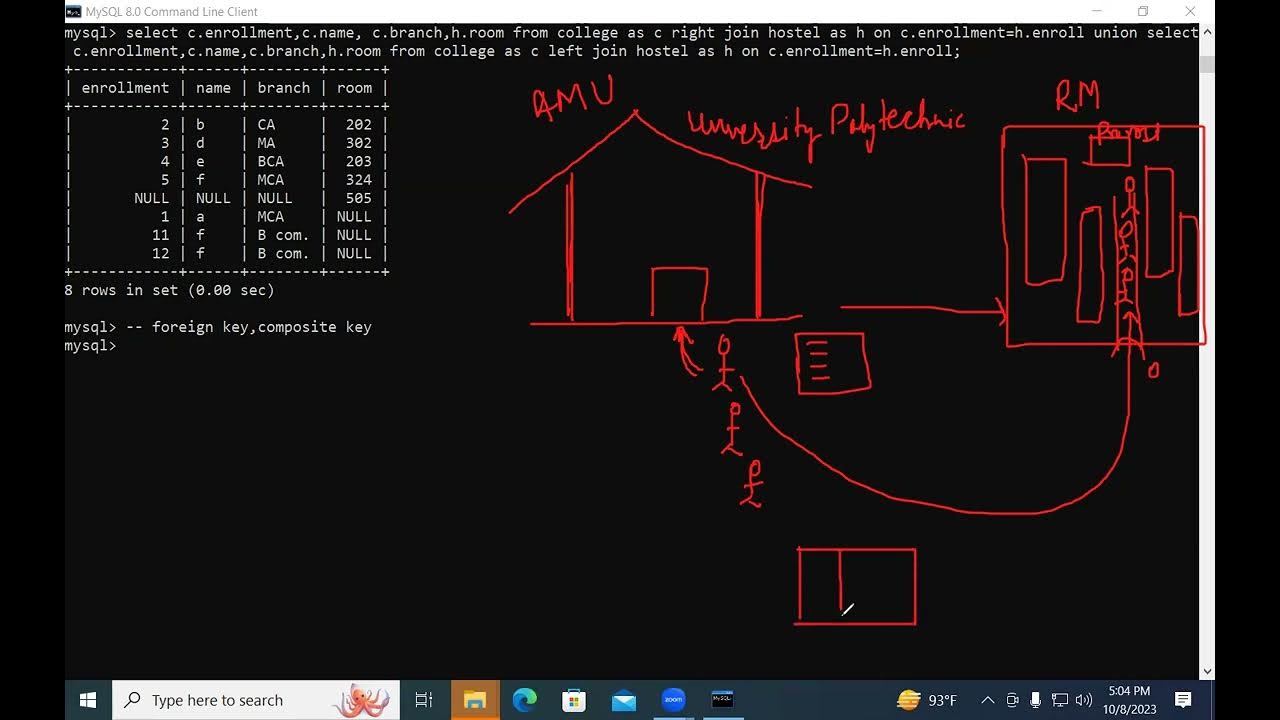Show hidden system tray icons
Viewport: 1280px width, 720px height.
pyautogui.click(x=988, y=700)
